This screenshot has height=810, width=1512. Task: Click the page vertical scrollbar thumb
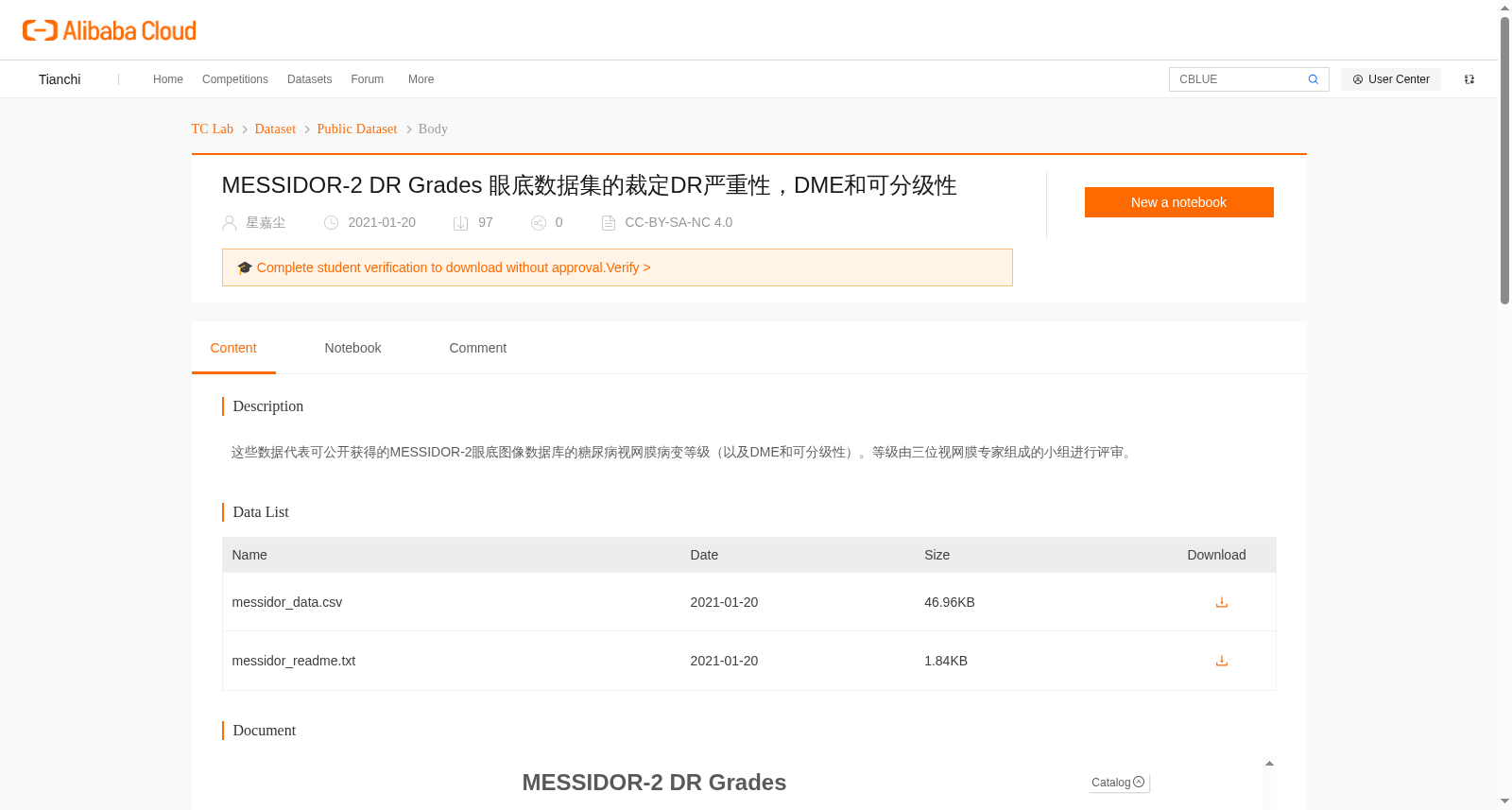[1504, 161]
